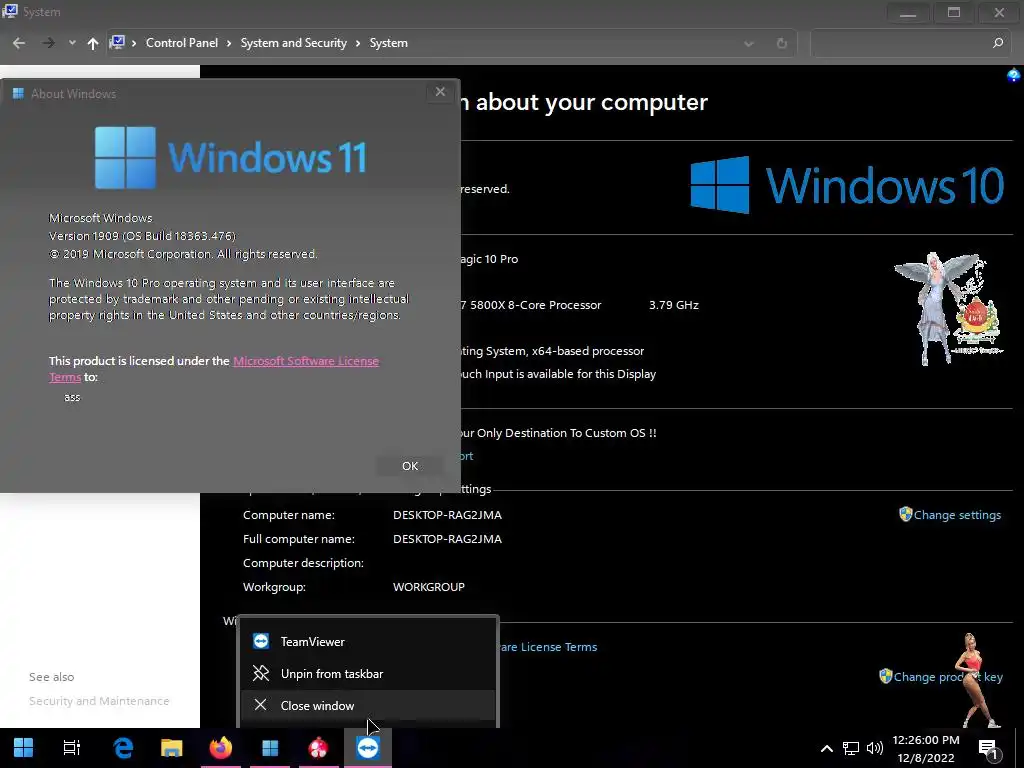This screenshot has height=768, width=1024.
Task: Open the recent locations dropdown arrow
Action: (72, 43)
